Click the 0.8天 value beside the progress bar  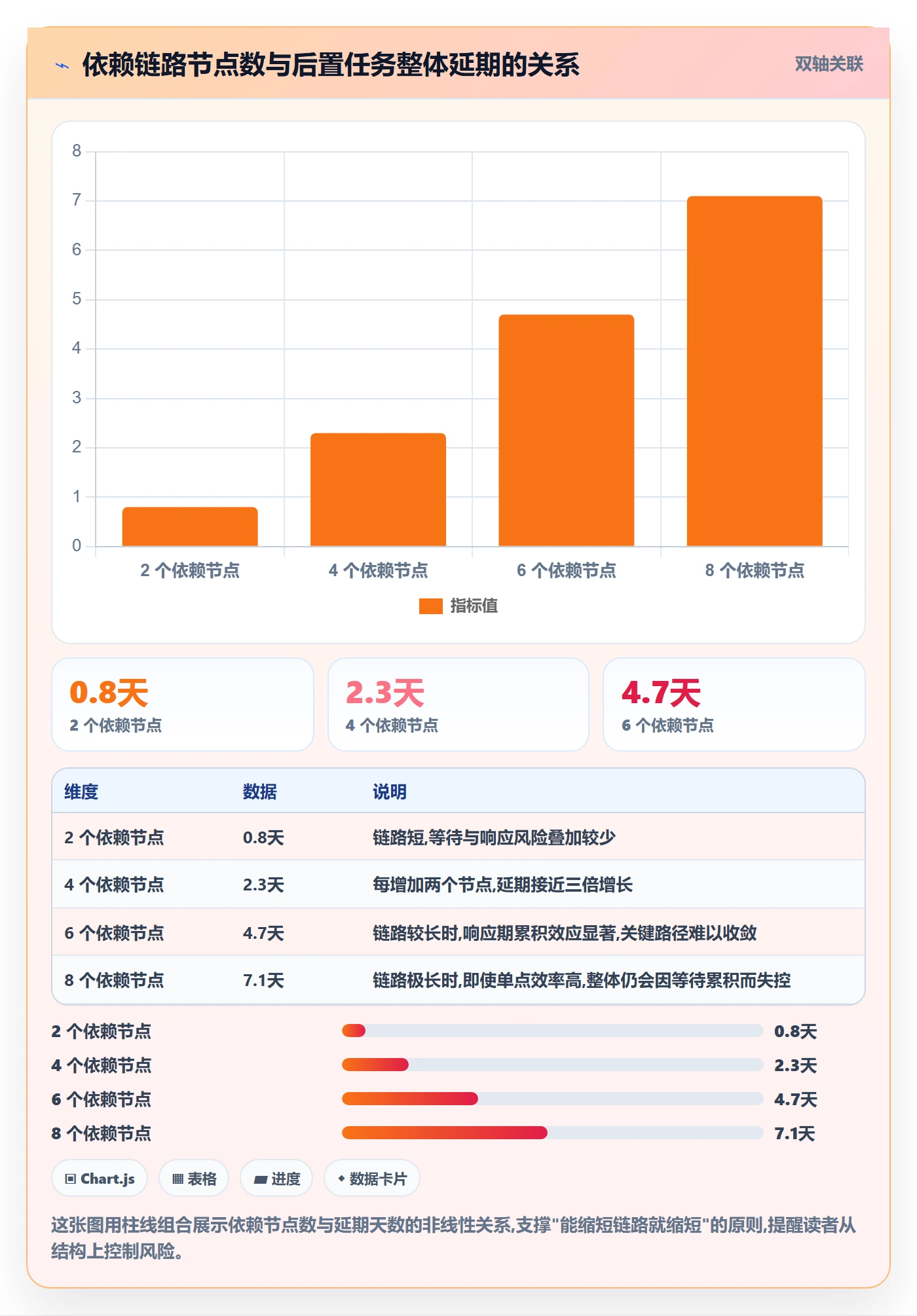click(x=795, y=1031)
